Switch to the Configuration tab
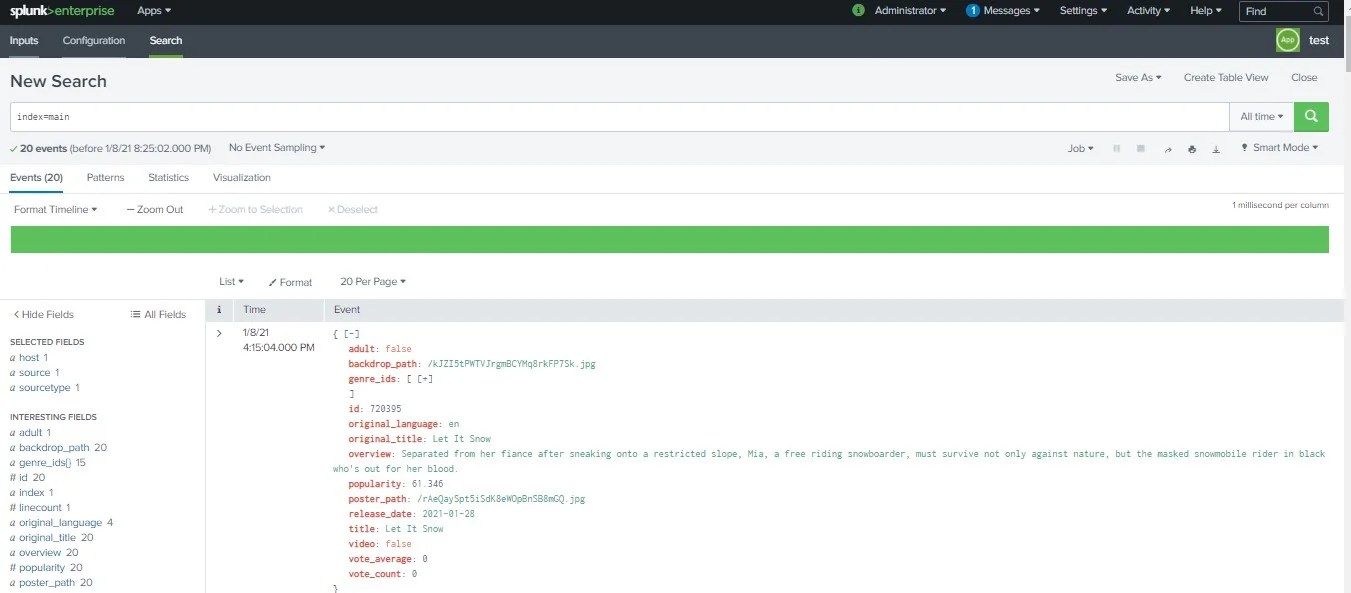Viewport: 1351px width, 593px height. point(94,40)
